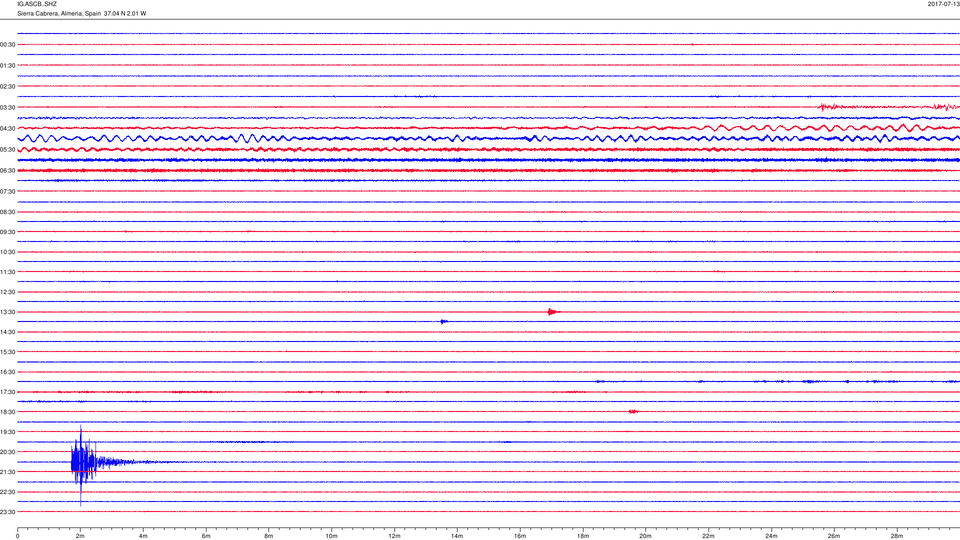
Task: Select the 20:30 time label
Action: [x=8, y=452]
